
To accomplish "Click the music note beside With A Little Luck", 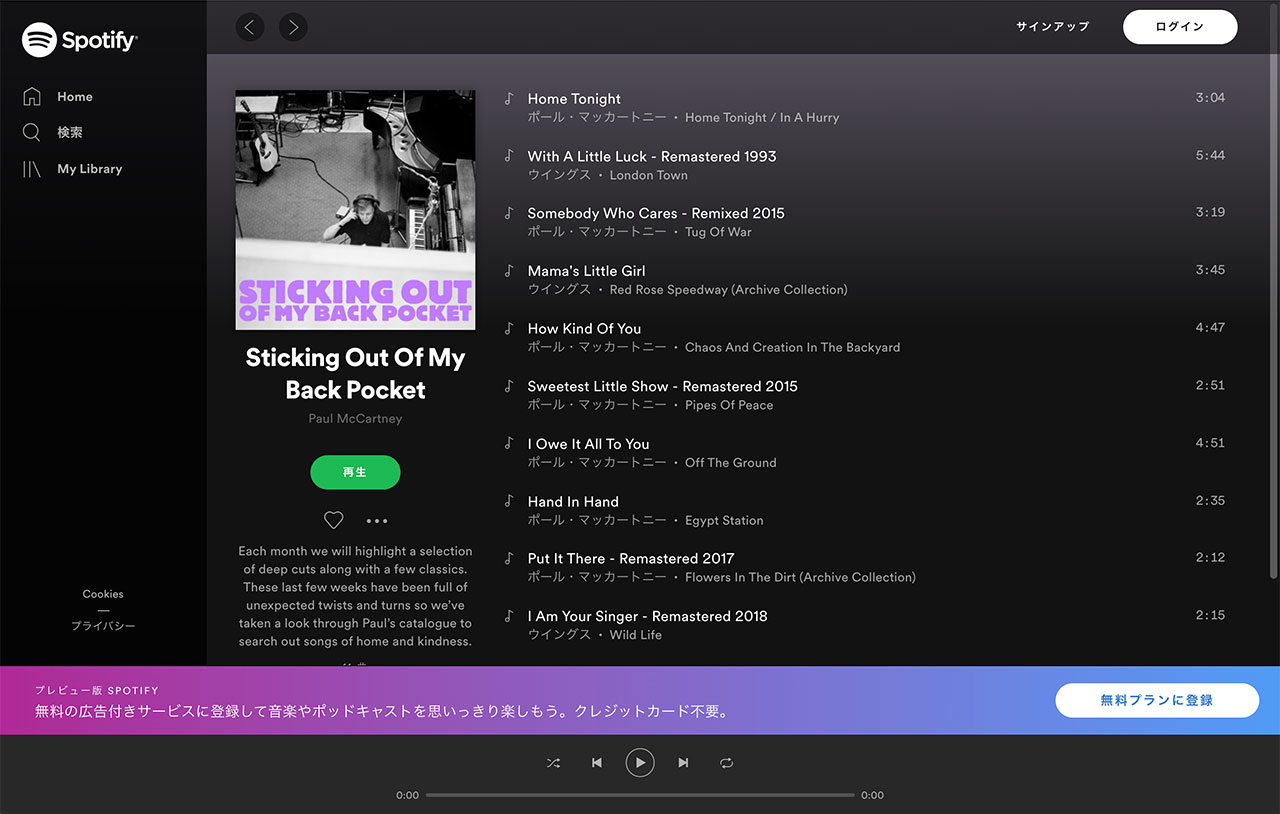I will (x=509, y=156).
